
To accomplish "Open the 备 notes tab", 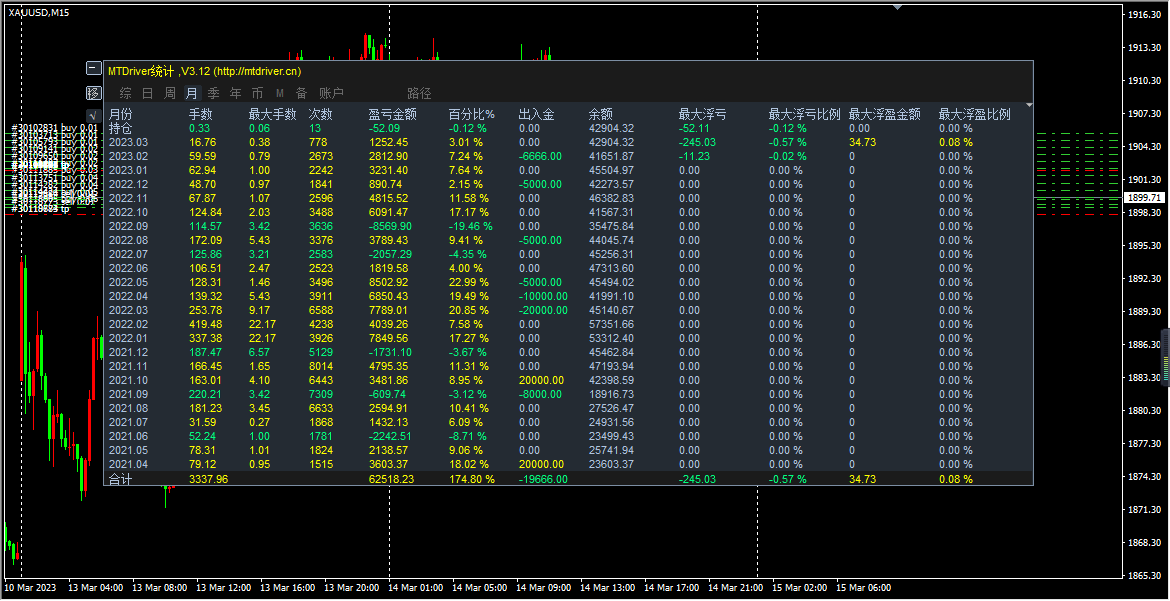I will point(301,93).
